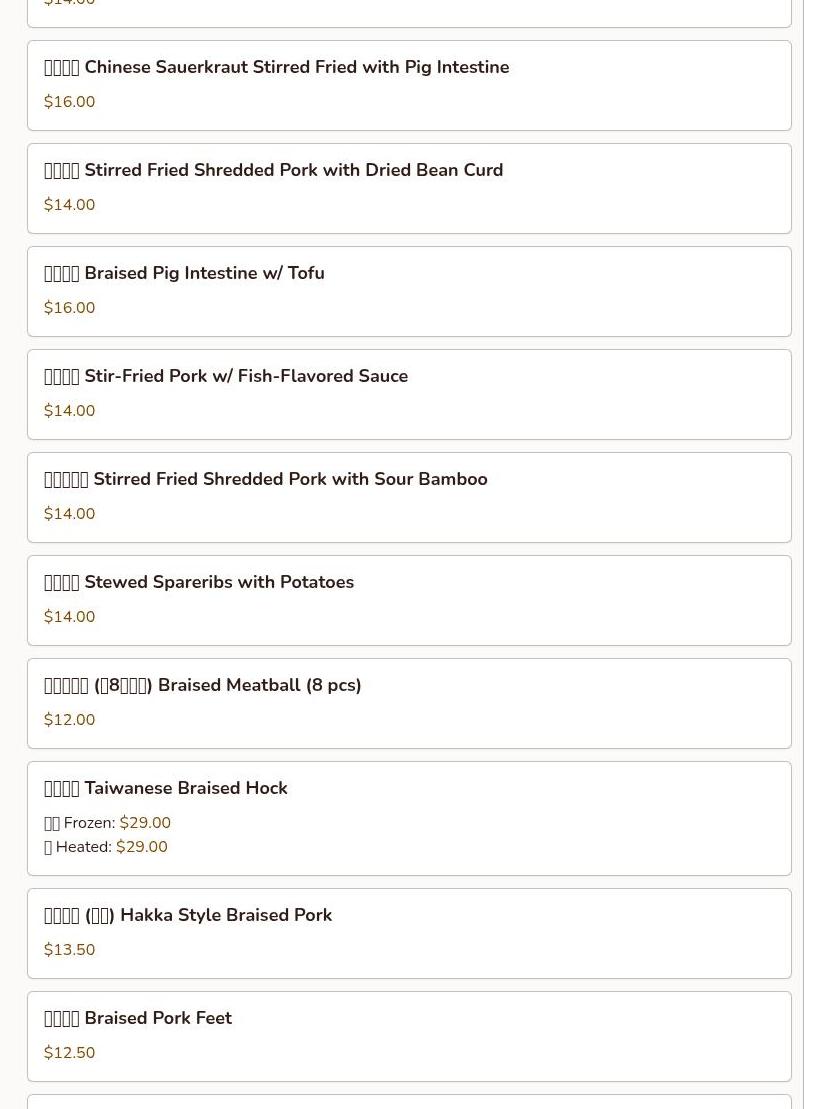Open Chinese Sauerkraut Stirred Fried with Pig Intestine
This screenshot has height=1109, width=824.
(x=409, y=86)
